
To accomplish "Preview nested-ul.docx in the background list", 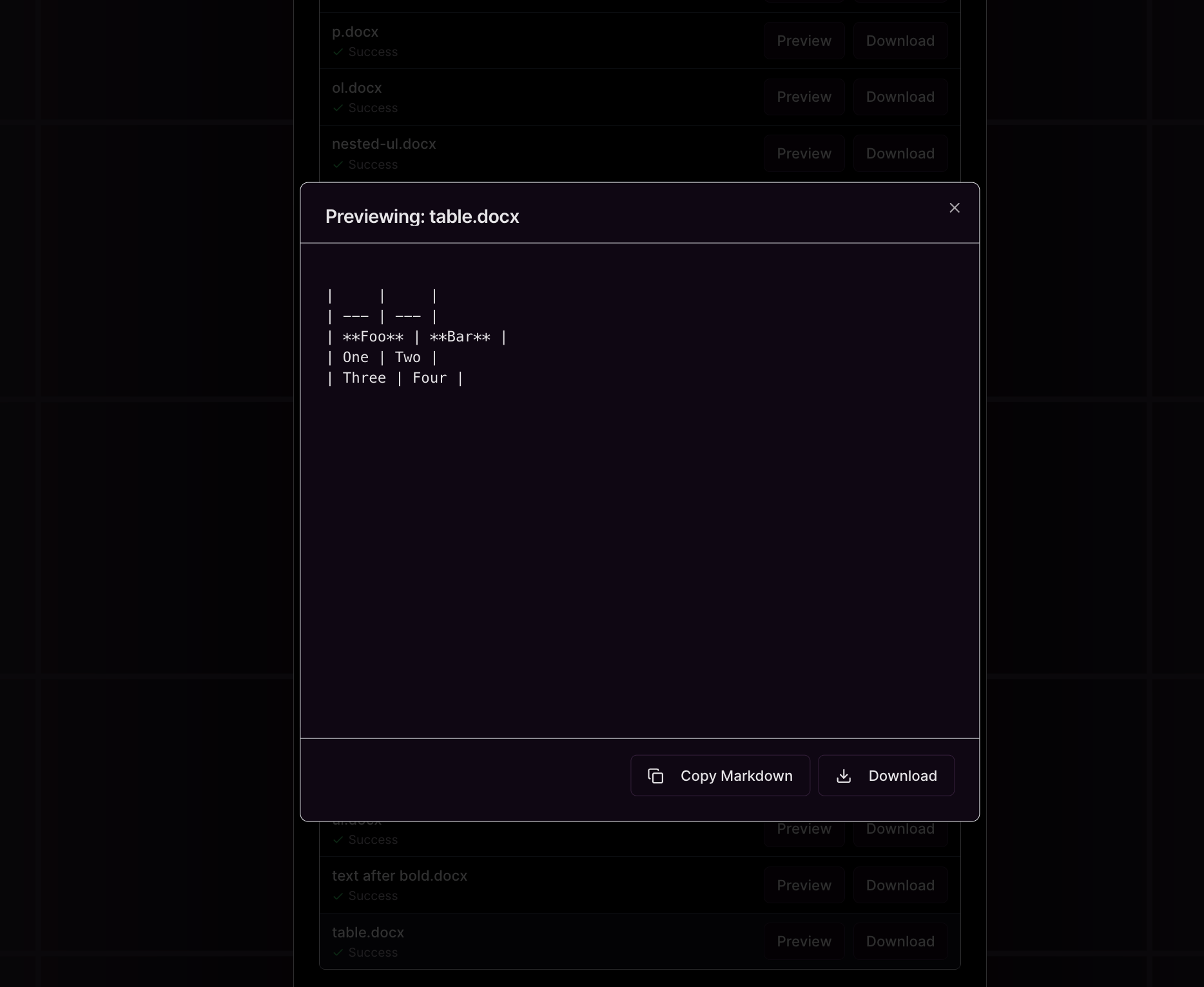I will pyautogui.click(x=804, y=153).
